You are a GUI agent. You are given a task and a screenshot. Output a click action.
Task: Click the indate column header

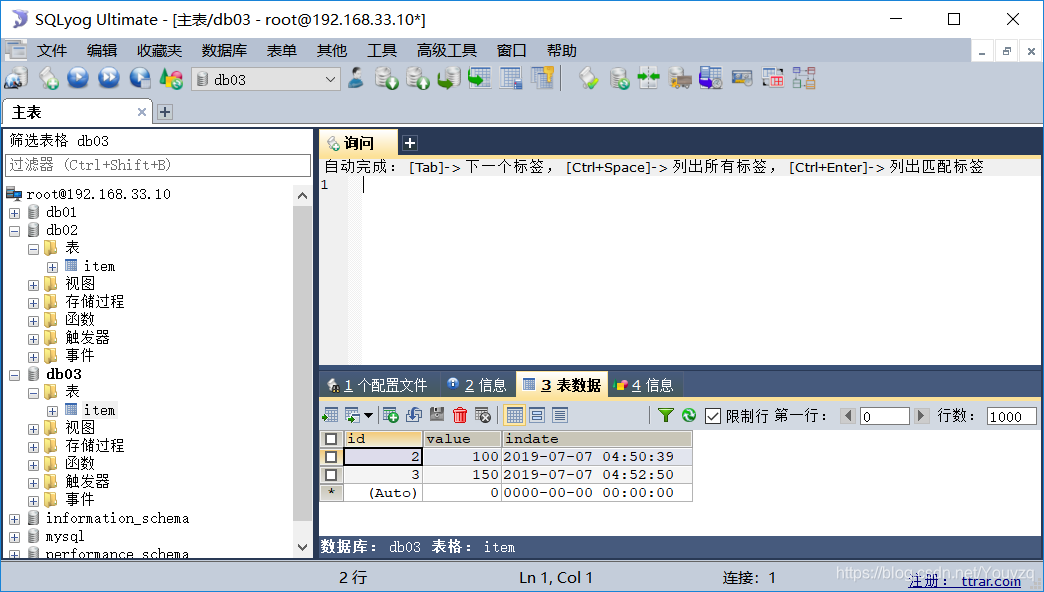597,439
